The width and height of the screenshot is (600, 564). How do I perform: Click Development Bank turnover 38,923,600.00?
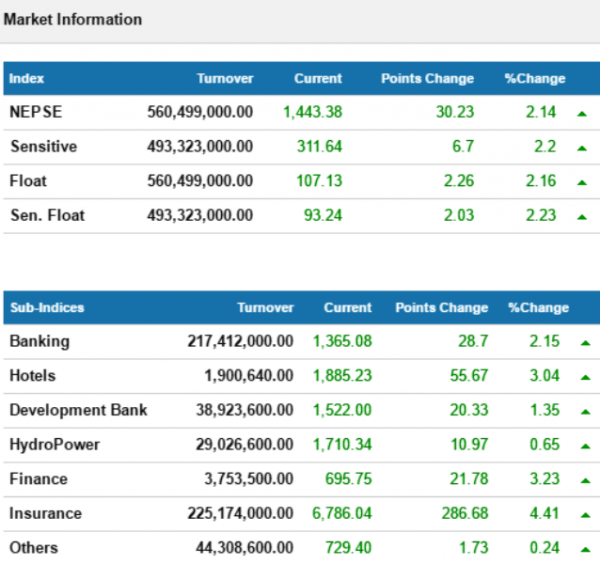coord(245,410)
